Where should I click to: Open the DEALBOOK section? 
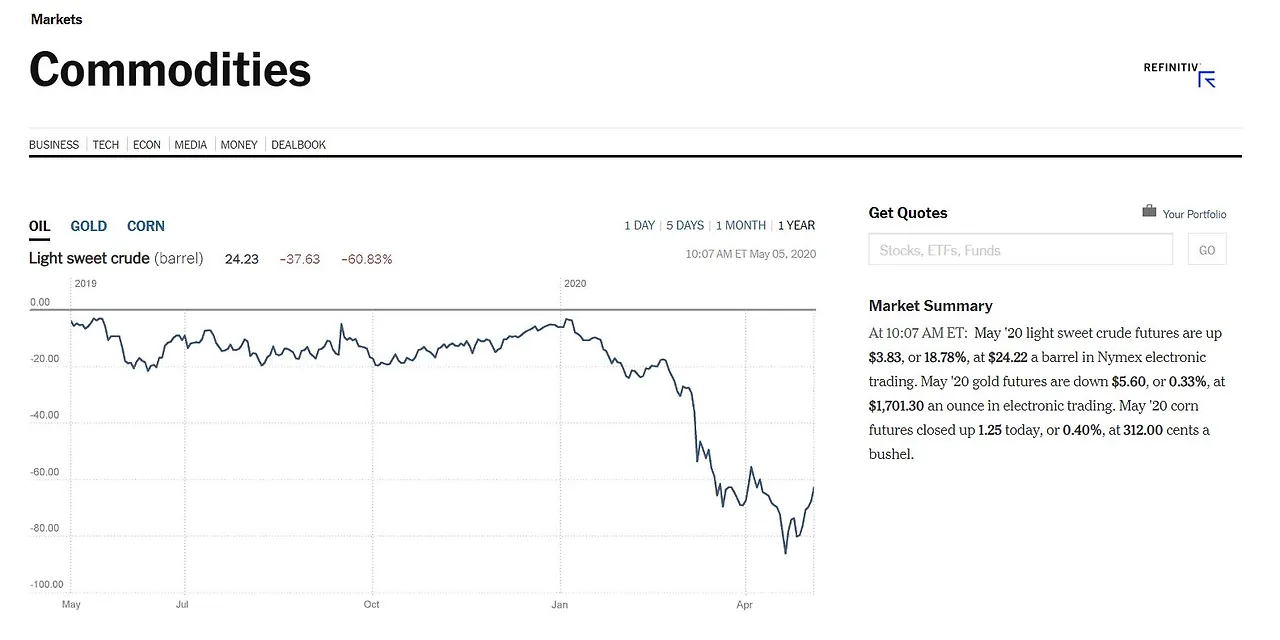[298, 144]
